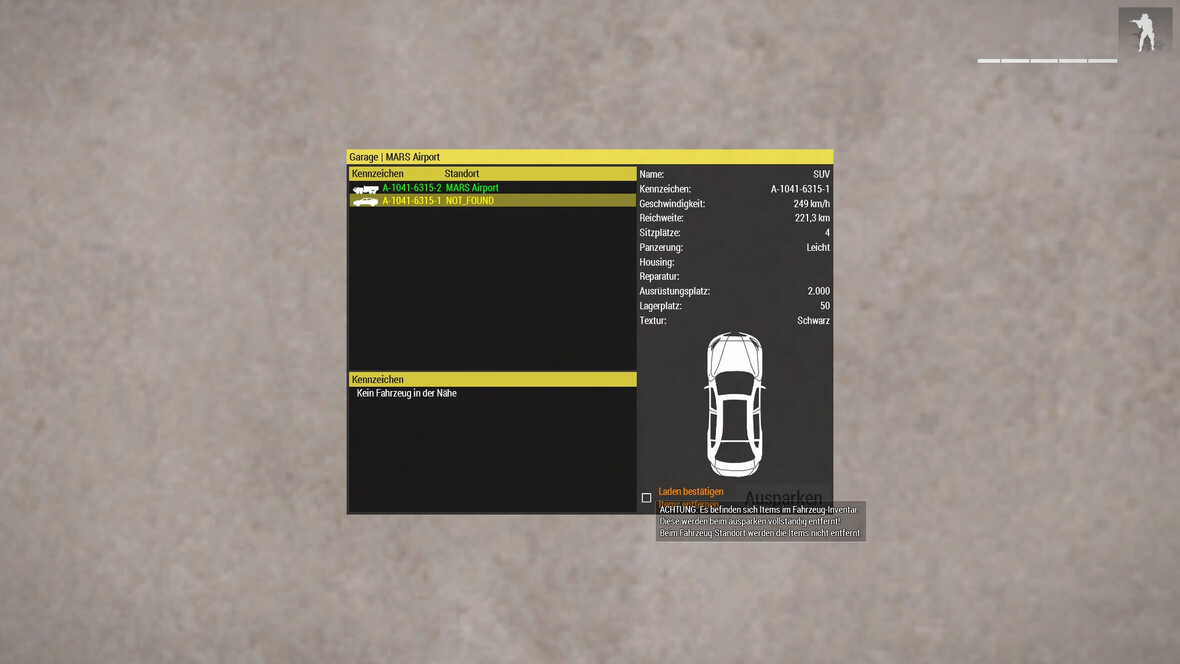
Task: Click the Standort column header
Action: pos(461,174)
